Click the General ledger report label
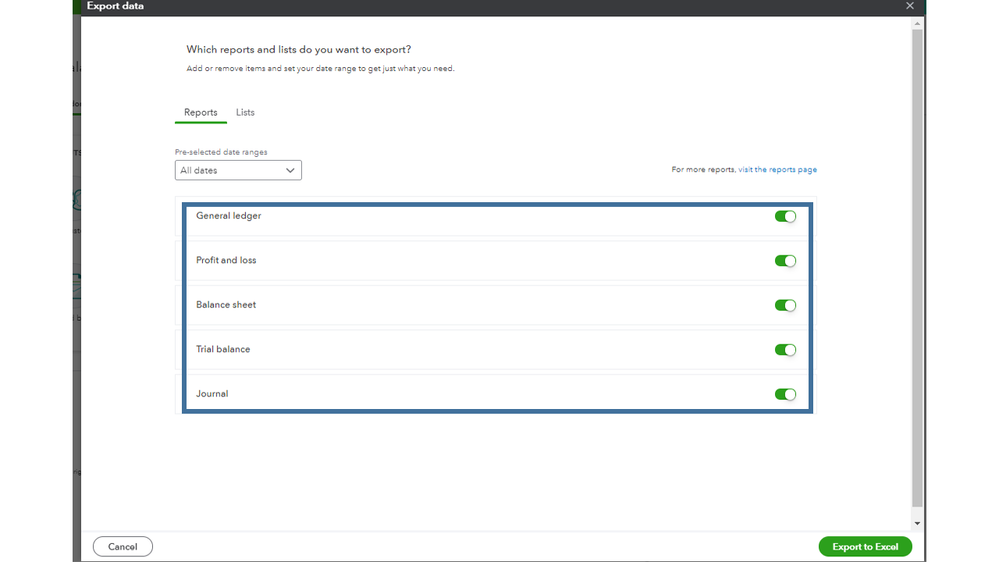999x562 pixels. (x=228, y=216)
